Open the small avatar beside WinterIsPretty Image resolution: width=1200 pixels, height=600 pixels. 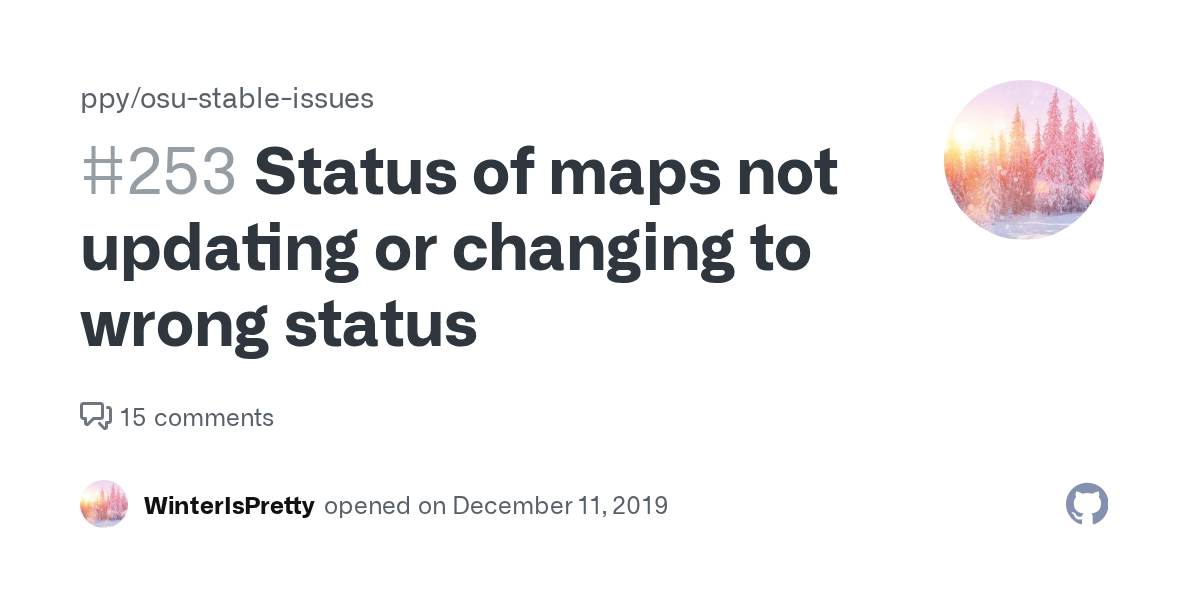(104, 505)
